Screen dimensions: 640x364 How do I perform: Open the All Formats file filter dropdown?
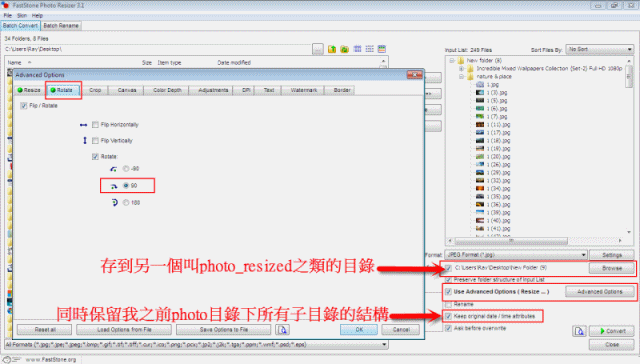[x=196, y=345]
